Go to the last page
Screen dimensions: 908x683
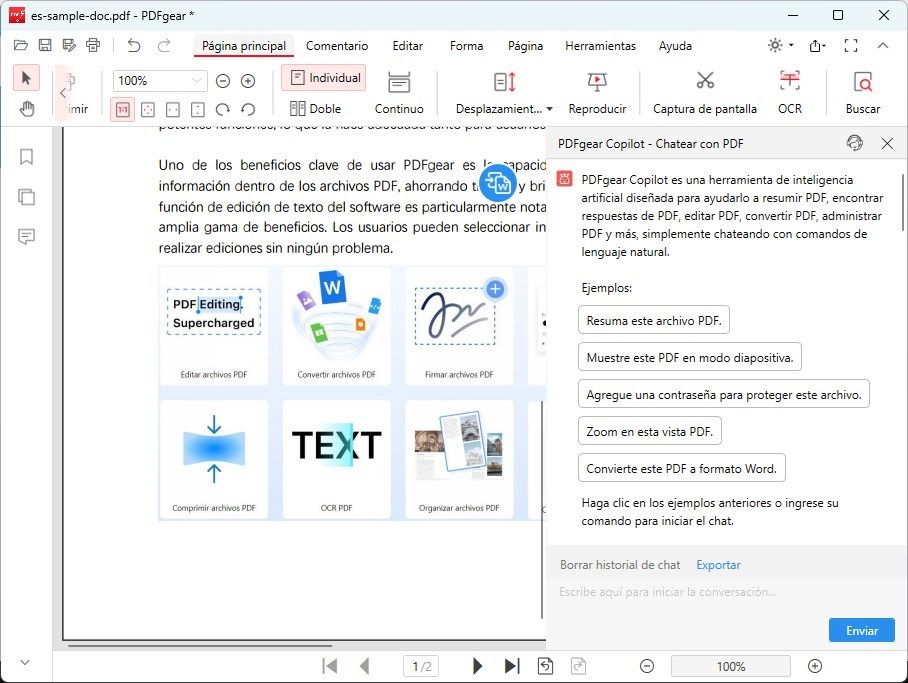point(512,666)
